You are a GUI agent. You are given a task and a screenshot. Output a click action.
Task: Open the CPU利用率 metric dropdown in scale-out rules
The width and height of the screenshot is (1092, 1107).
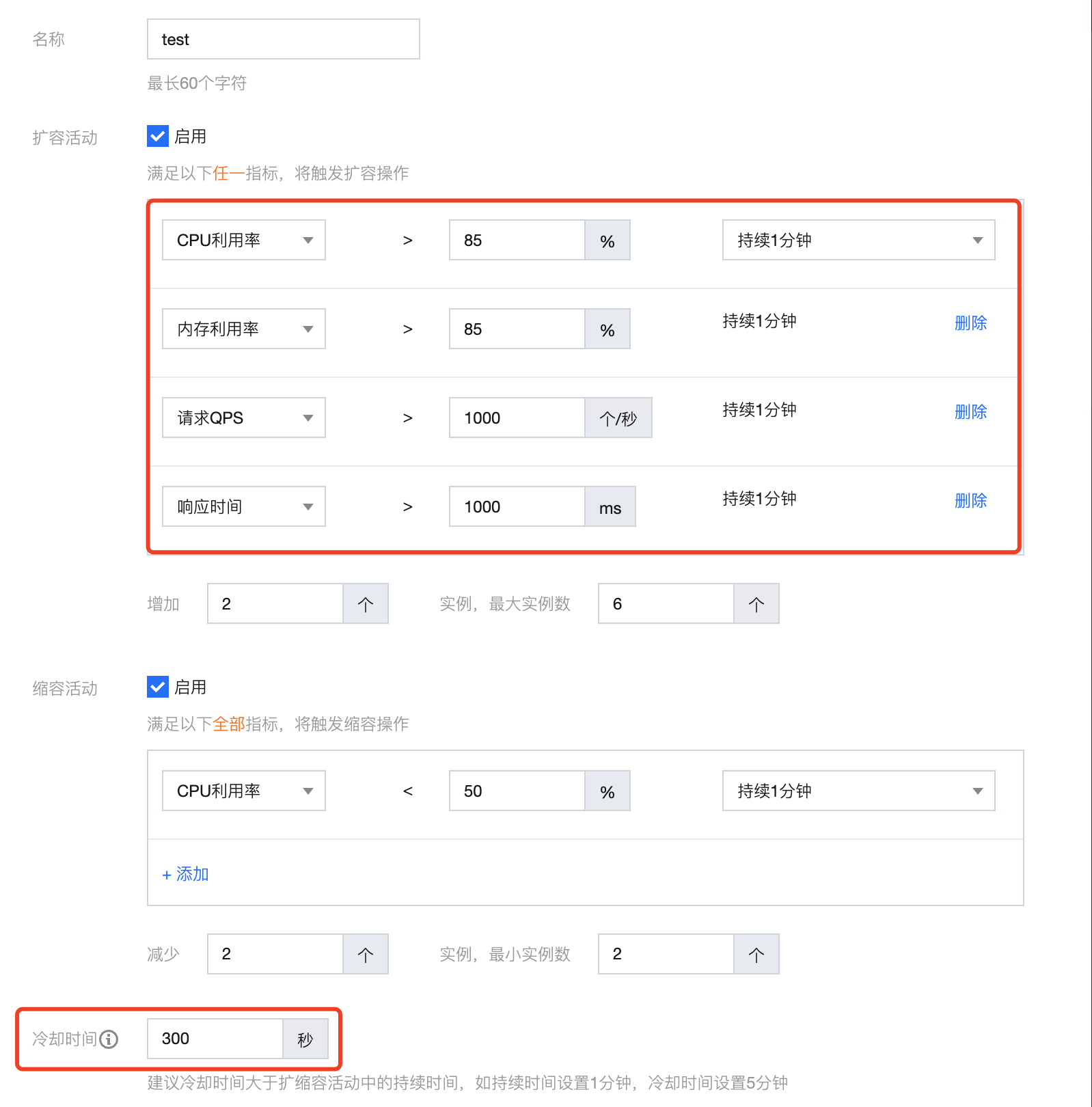click(244, 240)
